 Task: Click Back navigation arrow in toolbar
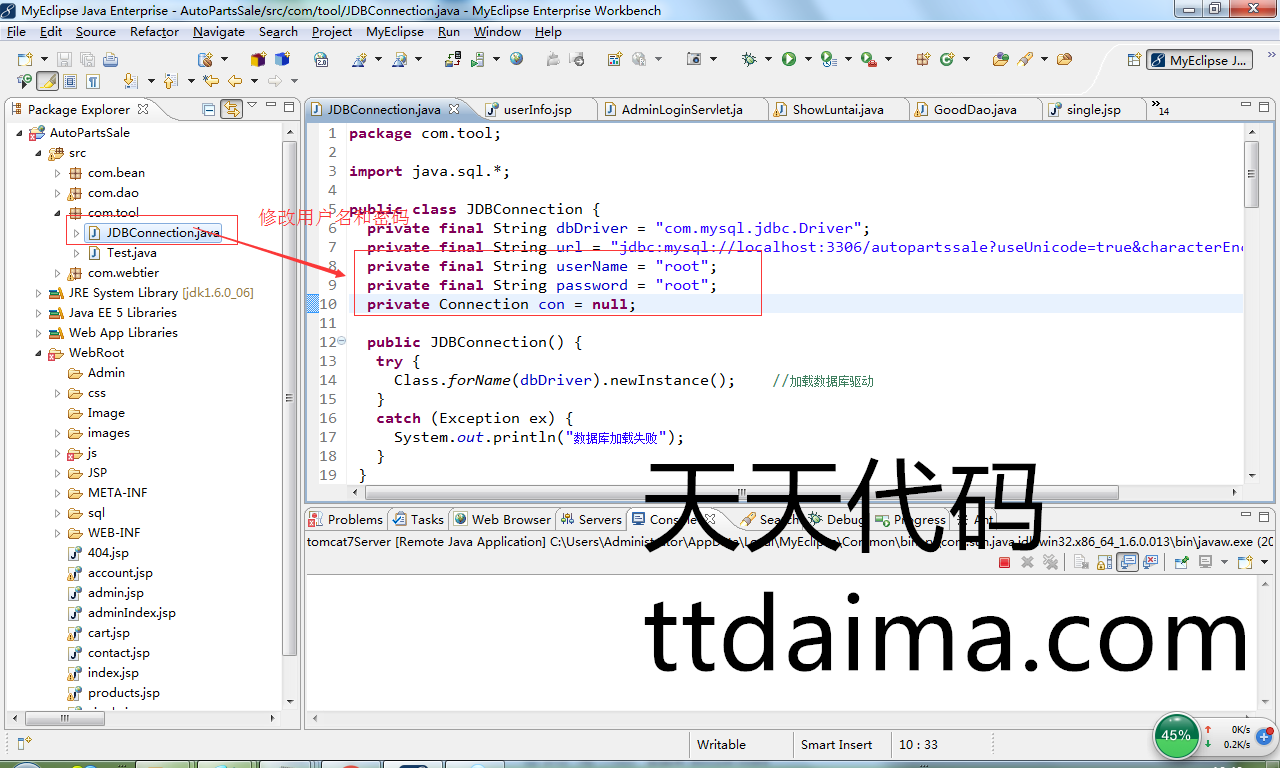[235, 81]
